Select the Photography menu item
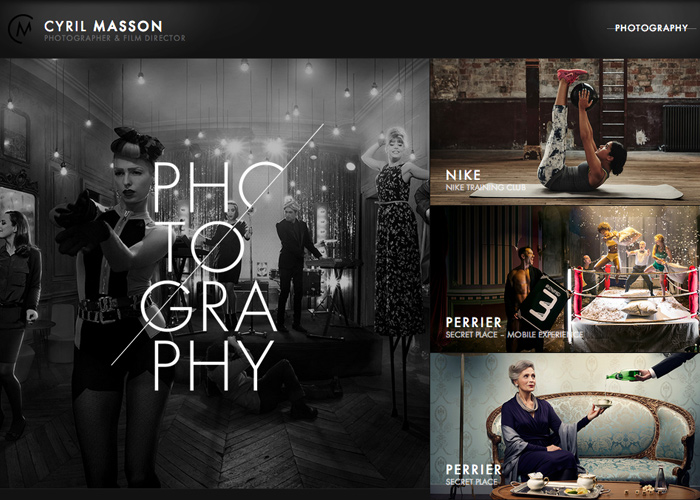The height and width of the screenshot is (500, 700). (x=651, y=28)
